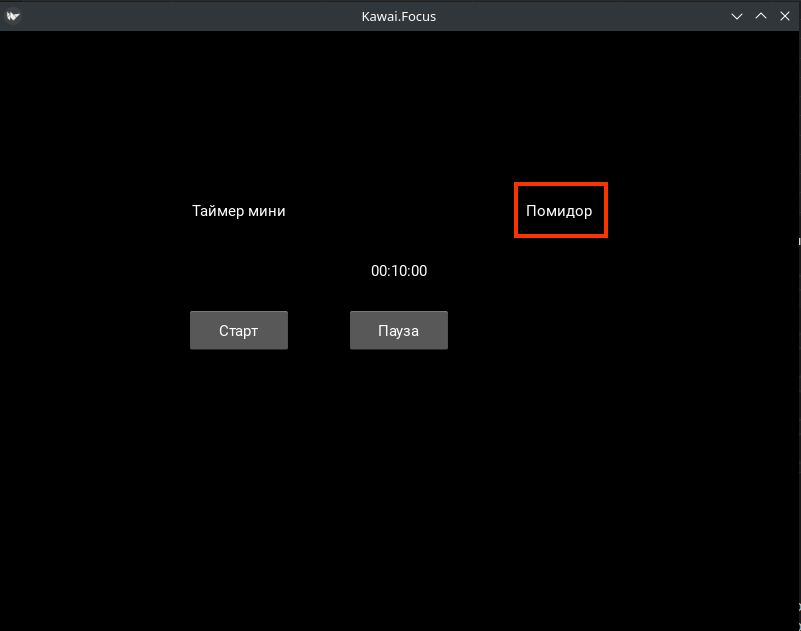Click the 00:10:00 countdown display
801x631 pixels.
pos(399,271)
